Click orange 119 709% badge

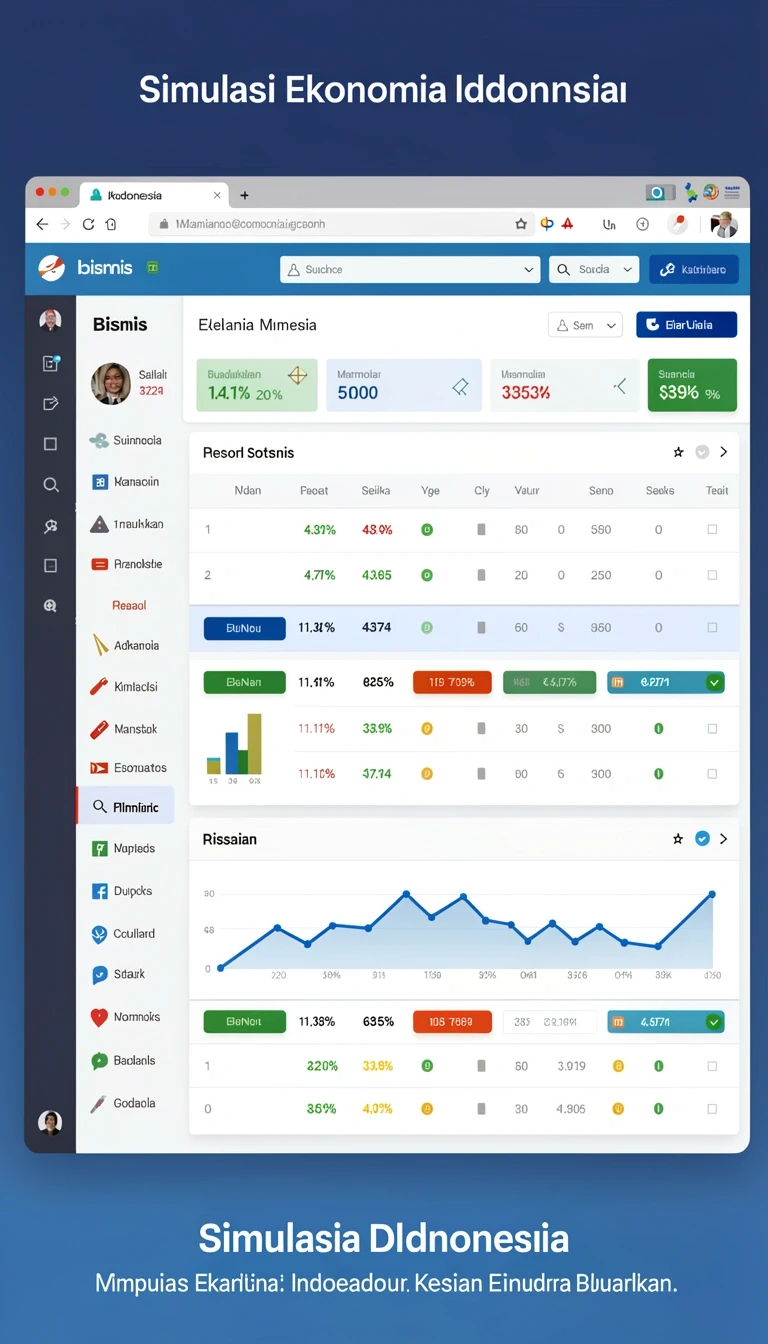click(x=452, y=682)
